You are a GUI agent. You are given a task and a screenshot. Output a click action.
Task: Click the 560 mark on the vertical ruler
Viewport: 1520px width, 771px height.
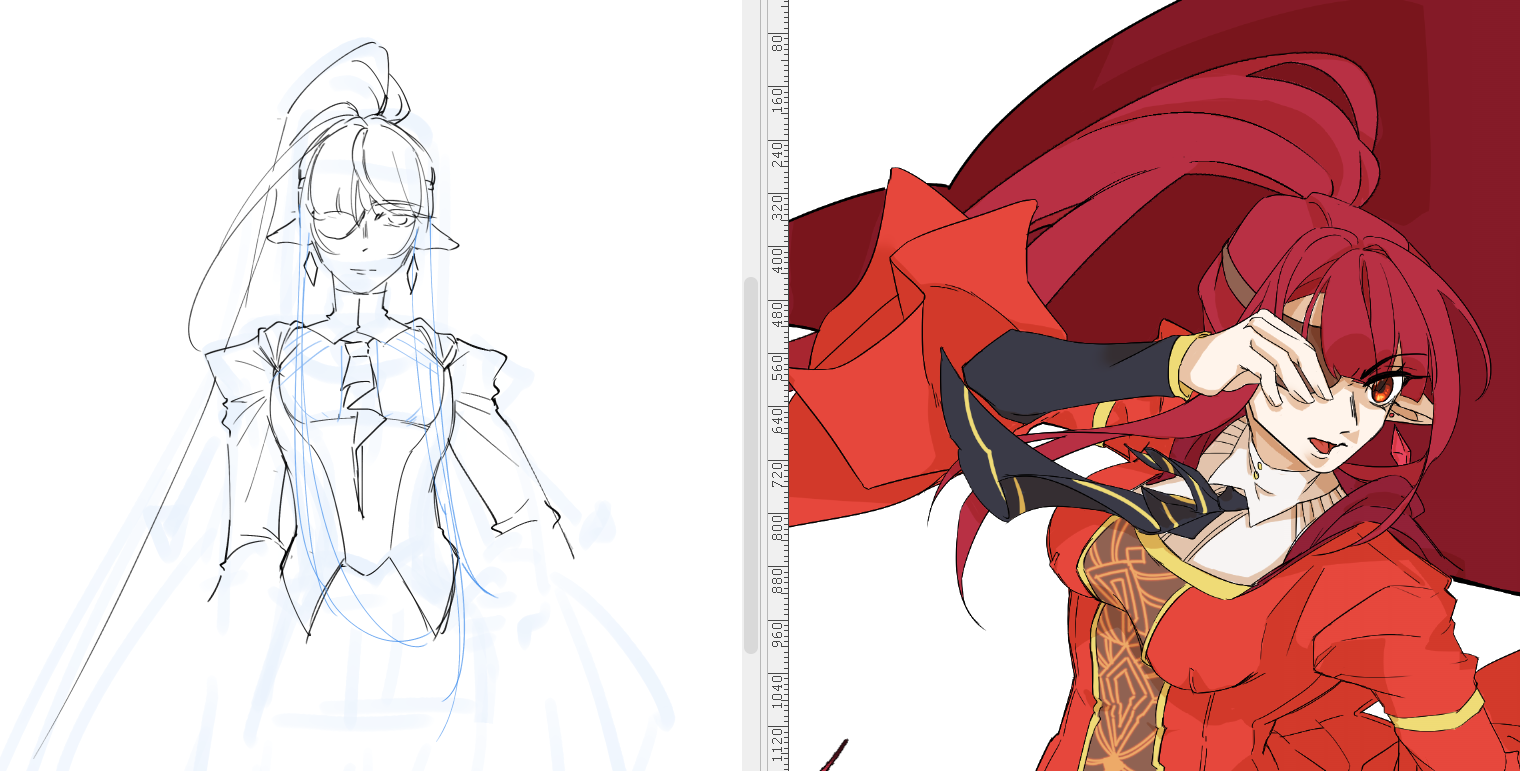click(x=777, y=367)
